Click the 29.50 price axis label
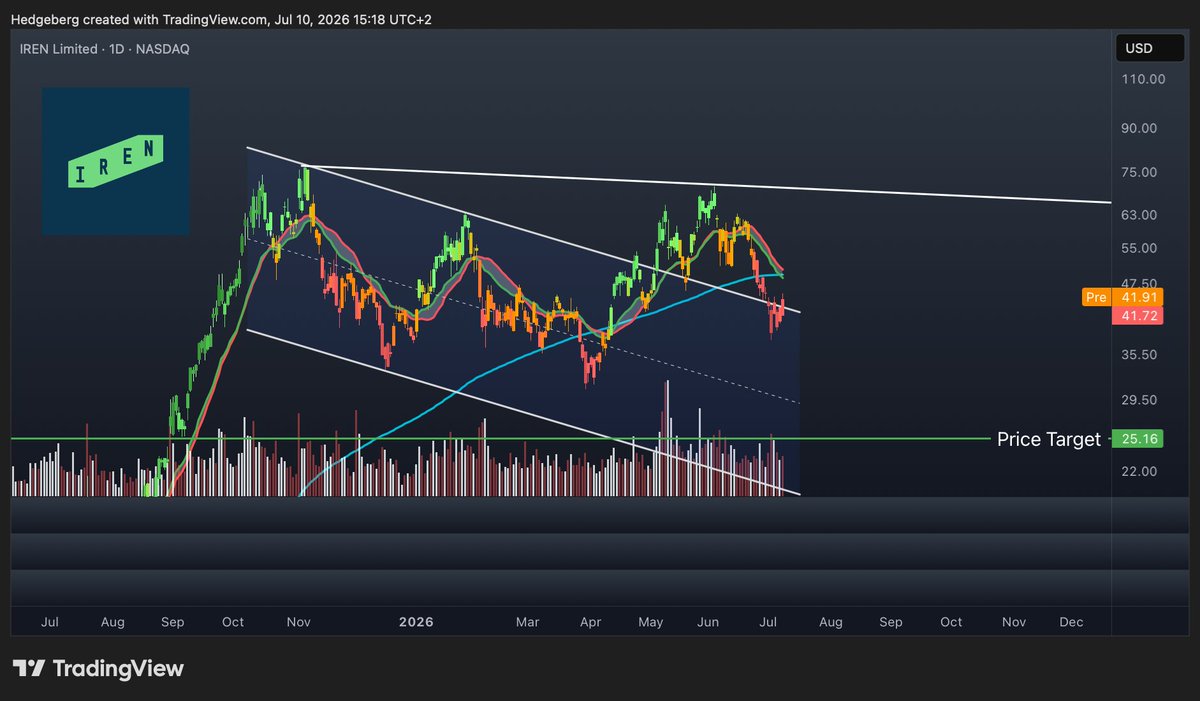Viewport: 1200px width, 701px height. click(1140, 400)
